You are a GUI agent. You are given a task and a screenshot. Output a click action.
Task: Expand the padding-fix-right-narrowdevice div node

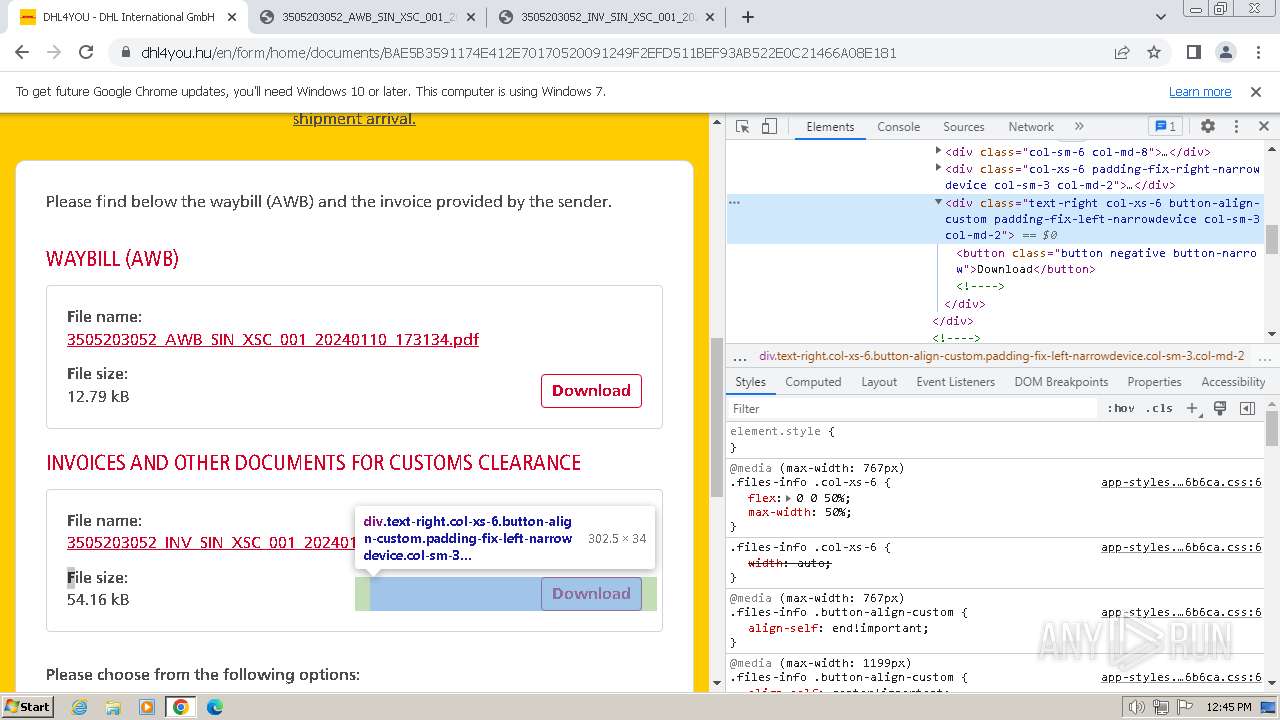click(x=938, y=168)
